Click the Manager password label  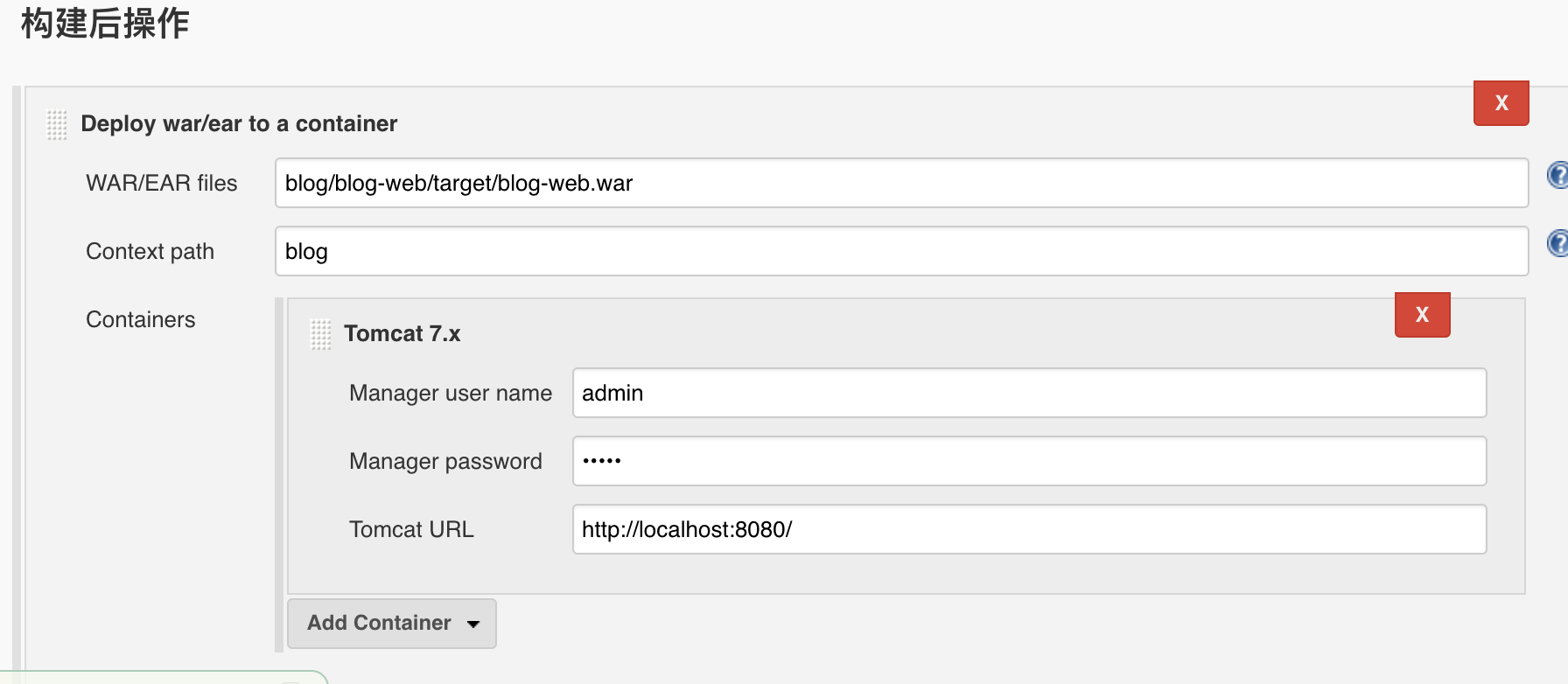tap(445, 461)
